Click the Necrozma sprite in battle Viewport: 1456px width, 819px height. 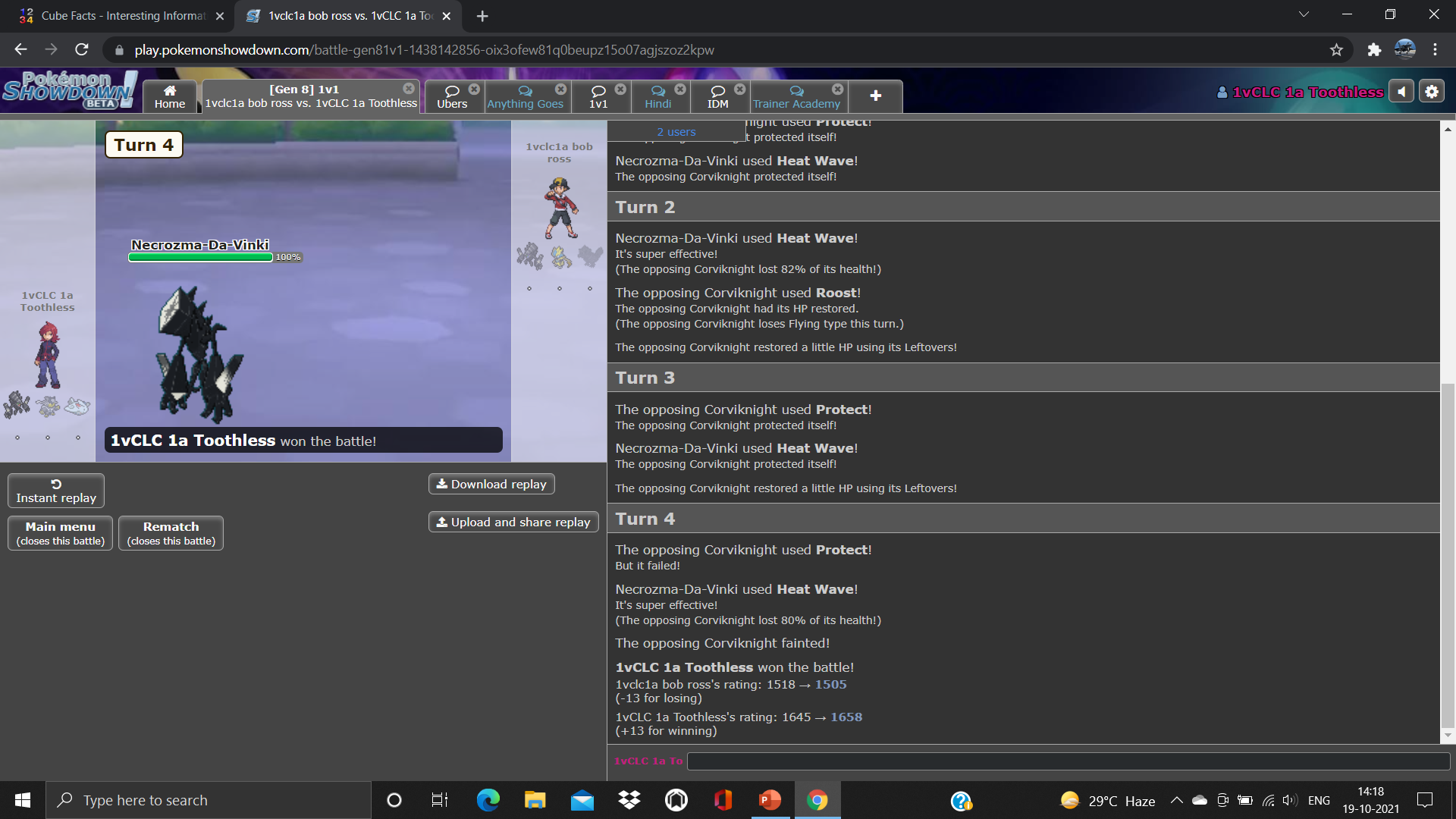(x=199, y=354)
